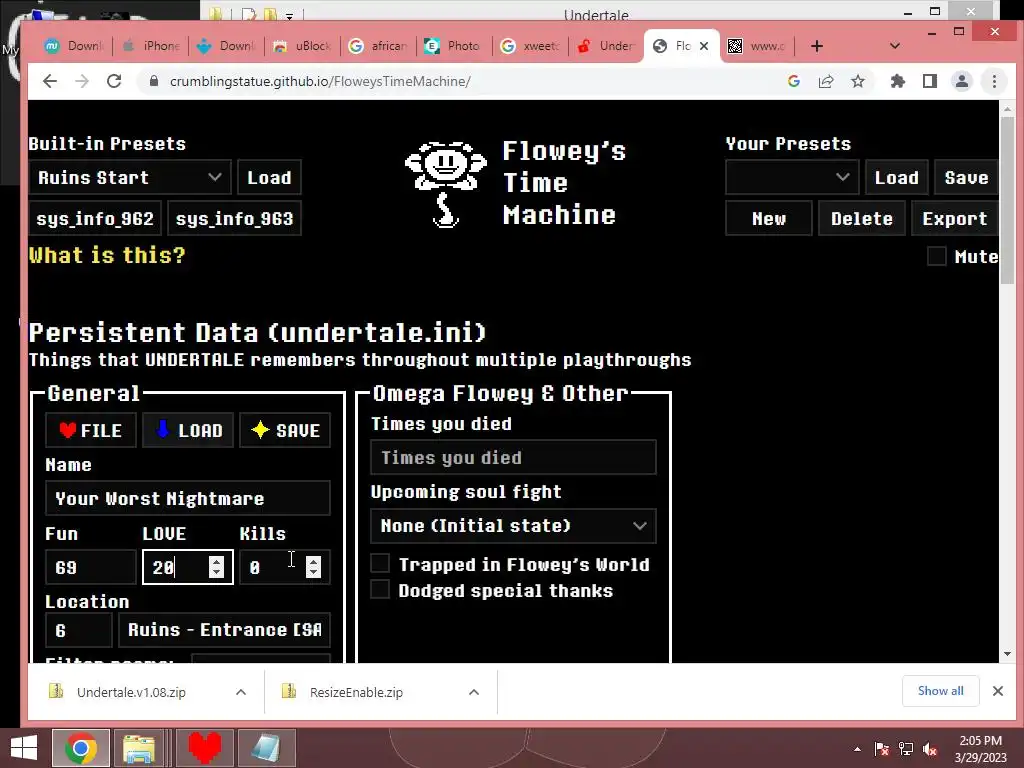Image resolution: width=1024 pixels, height=768 pixels.
Task: Open the Windows Start menu
Action: pyautogui.click(x=24, y=748)
